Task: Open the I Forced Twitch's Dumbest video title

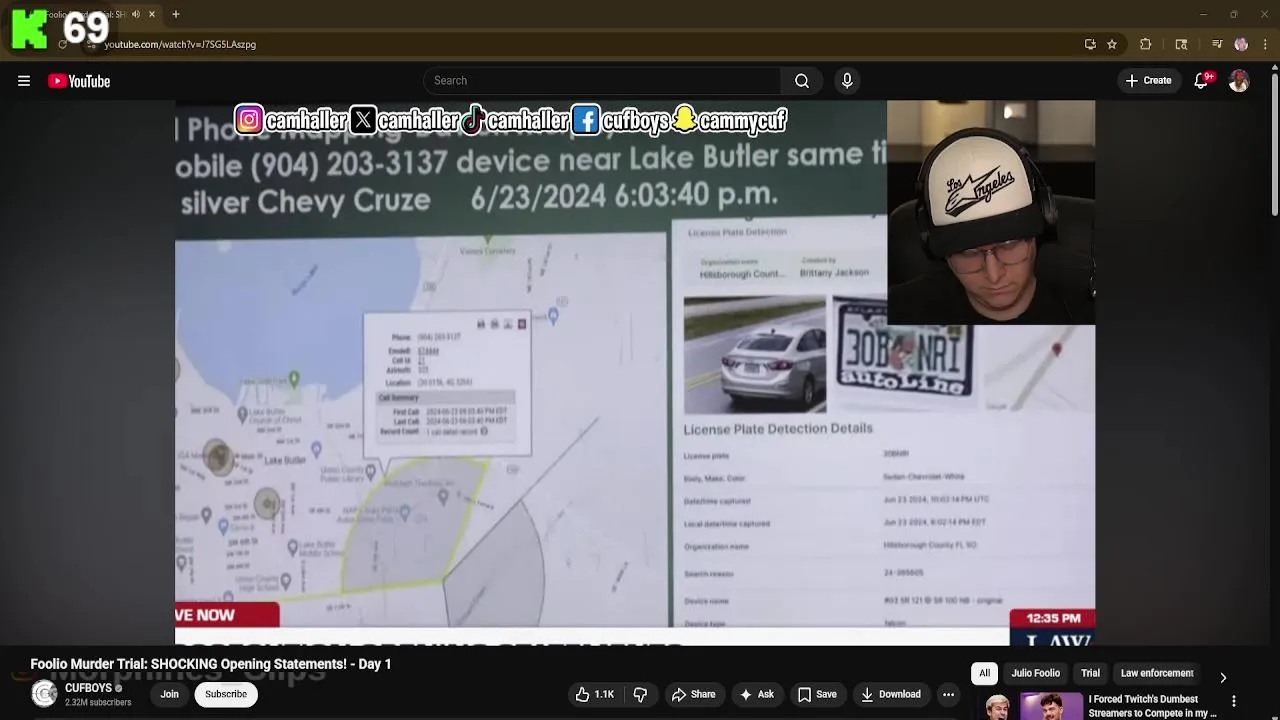Action: pyautogui.click(x=1151, y=706)
